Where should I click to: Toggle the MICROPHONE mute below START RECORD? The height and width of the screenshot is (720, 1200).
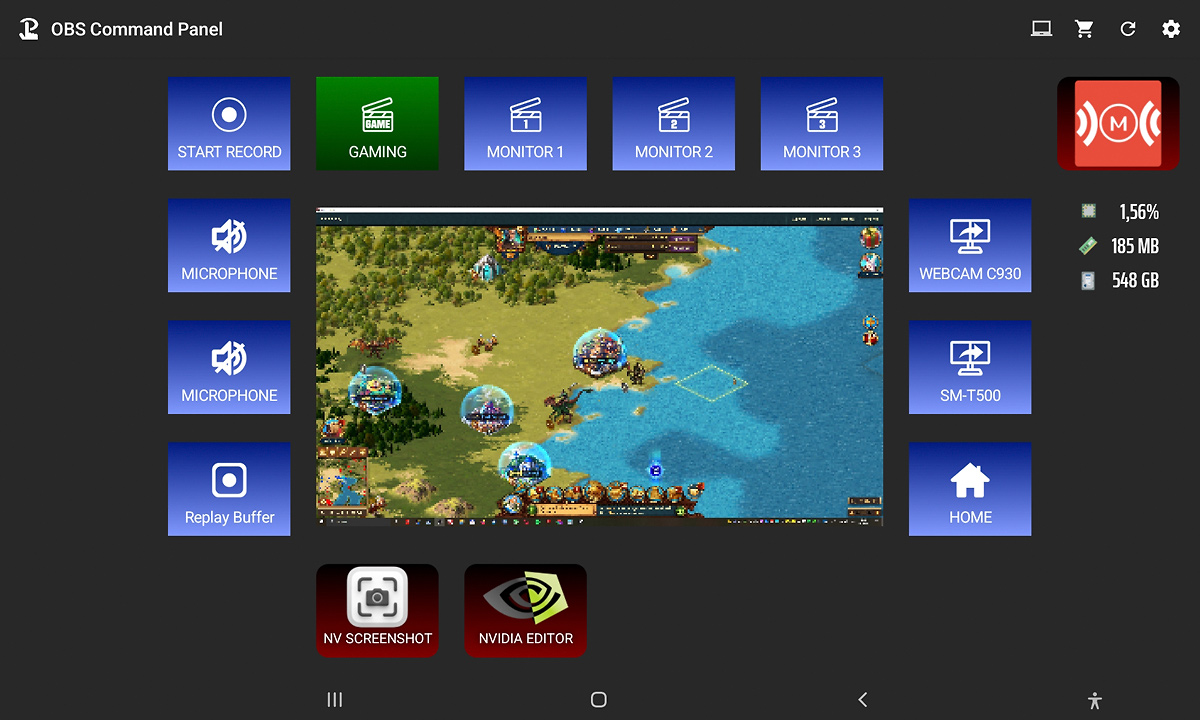pos(229,246)
